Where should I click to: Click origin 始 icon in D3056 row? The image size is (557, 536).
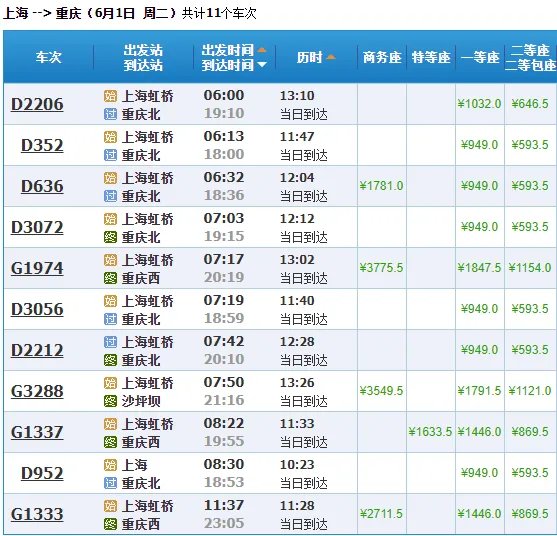110,301
